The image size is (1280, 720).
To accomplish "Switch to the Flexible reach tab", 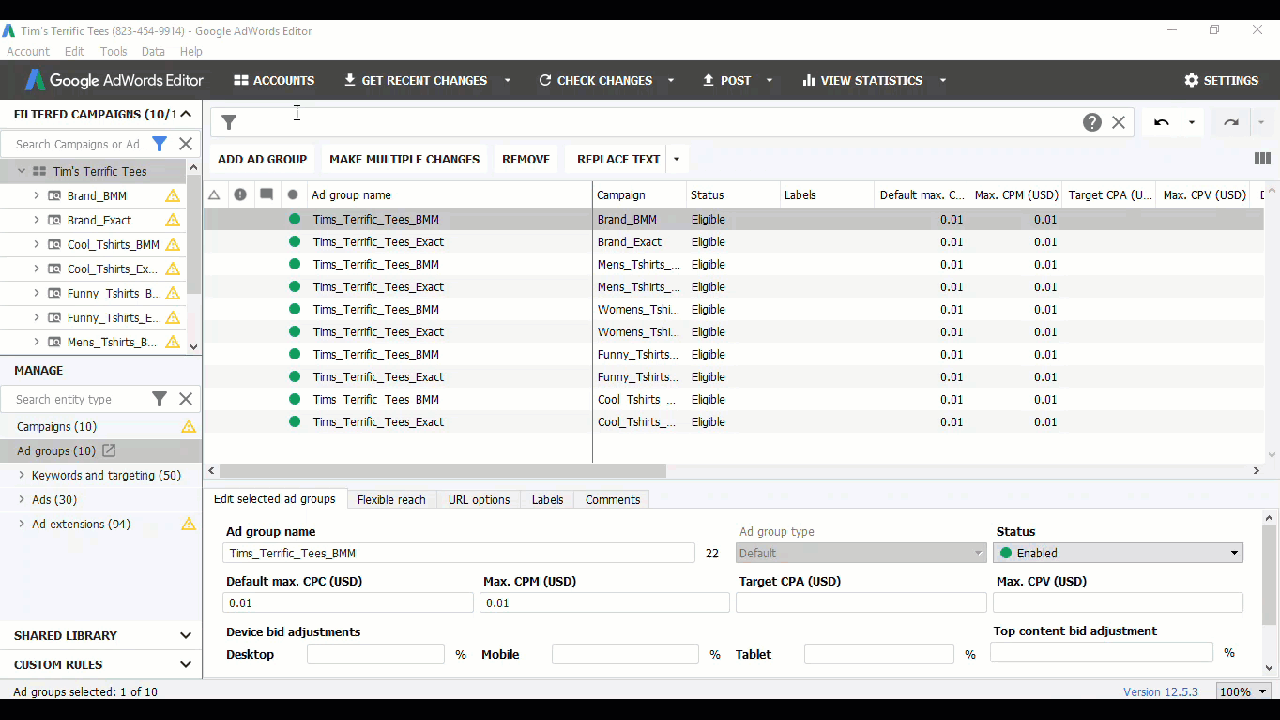I will (x=391, y=499).
